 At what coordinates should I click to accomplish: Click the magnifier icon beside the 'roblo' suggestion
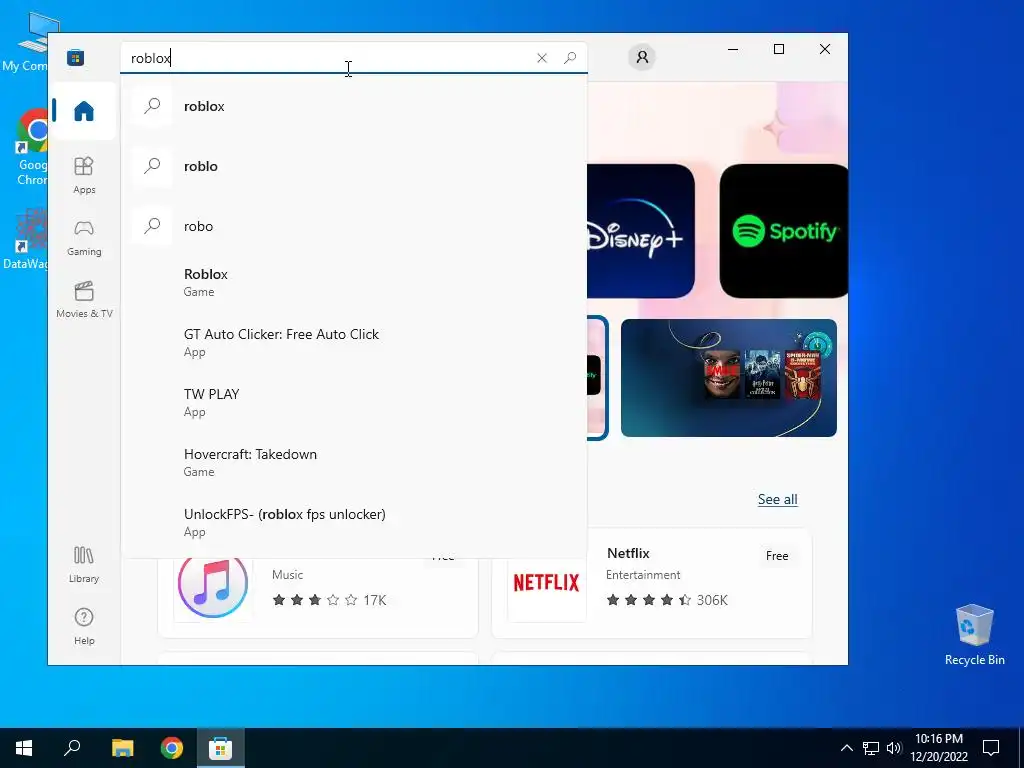click(152, 166)
